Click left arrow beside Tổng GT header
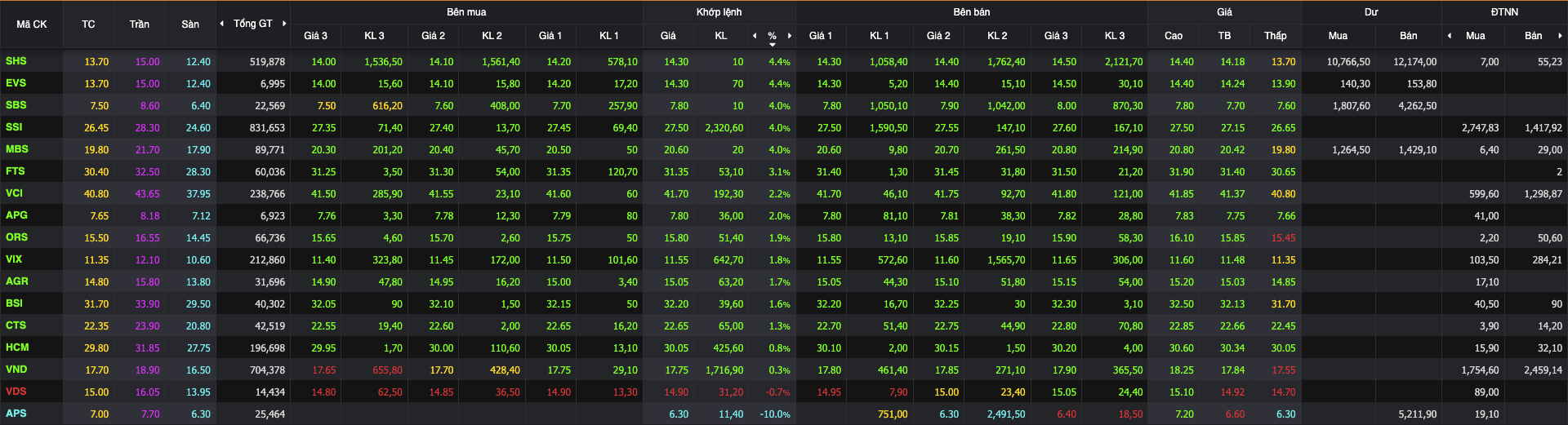The image size is (1568, 425). click(222, 24)
